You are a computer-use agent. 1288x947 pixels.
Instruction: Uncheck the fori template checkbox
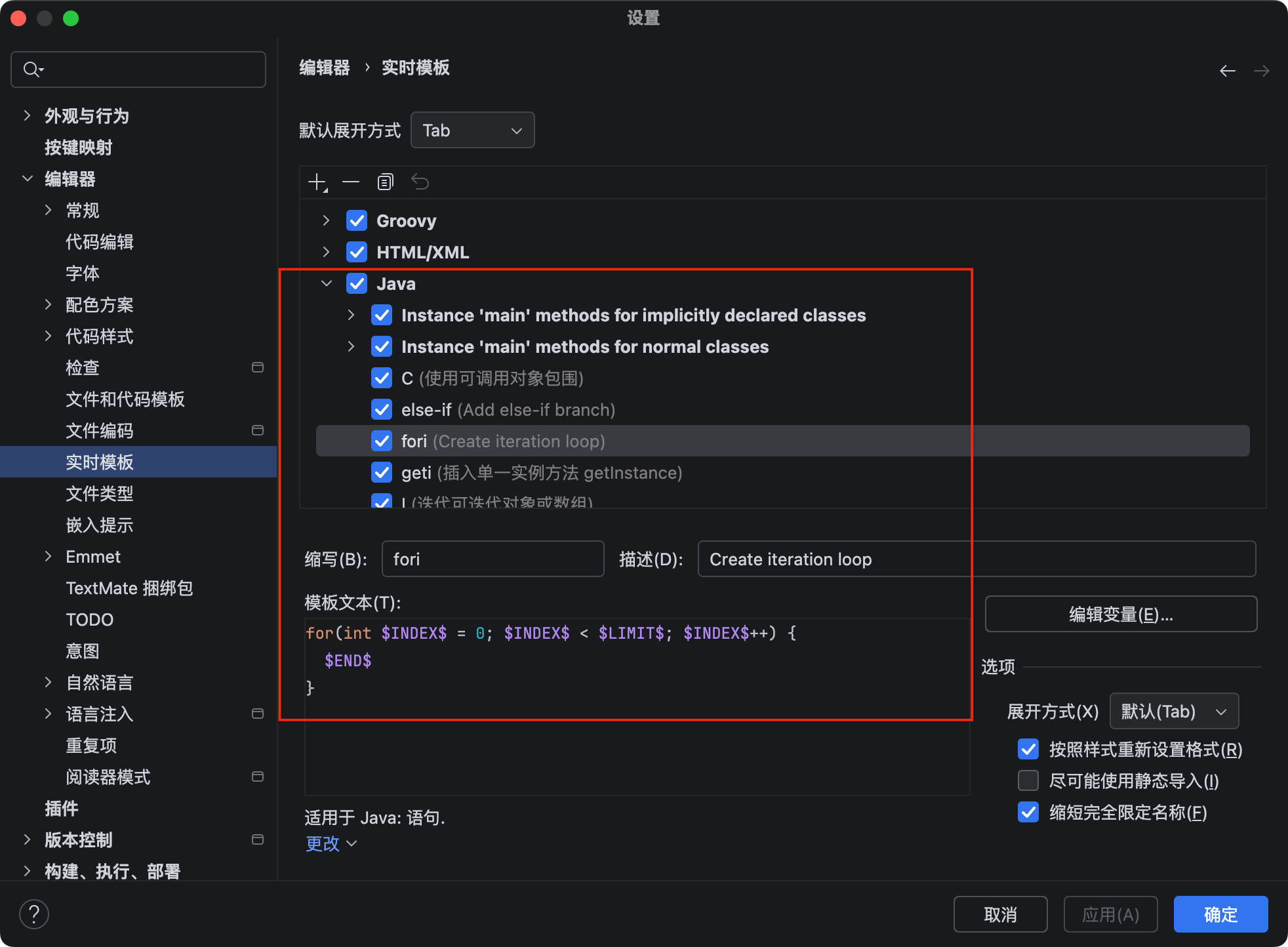[382, 441]
